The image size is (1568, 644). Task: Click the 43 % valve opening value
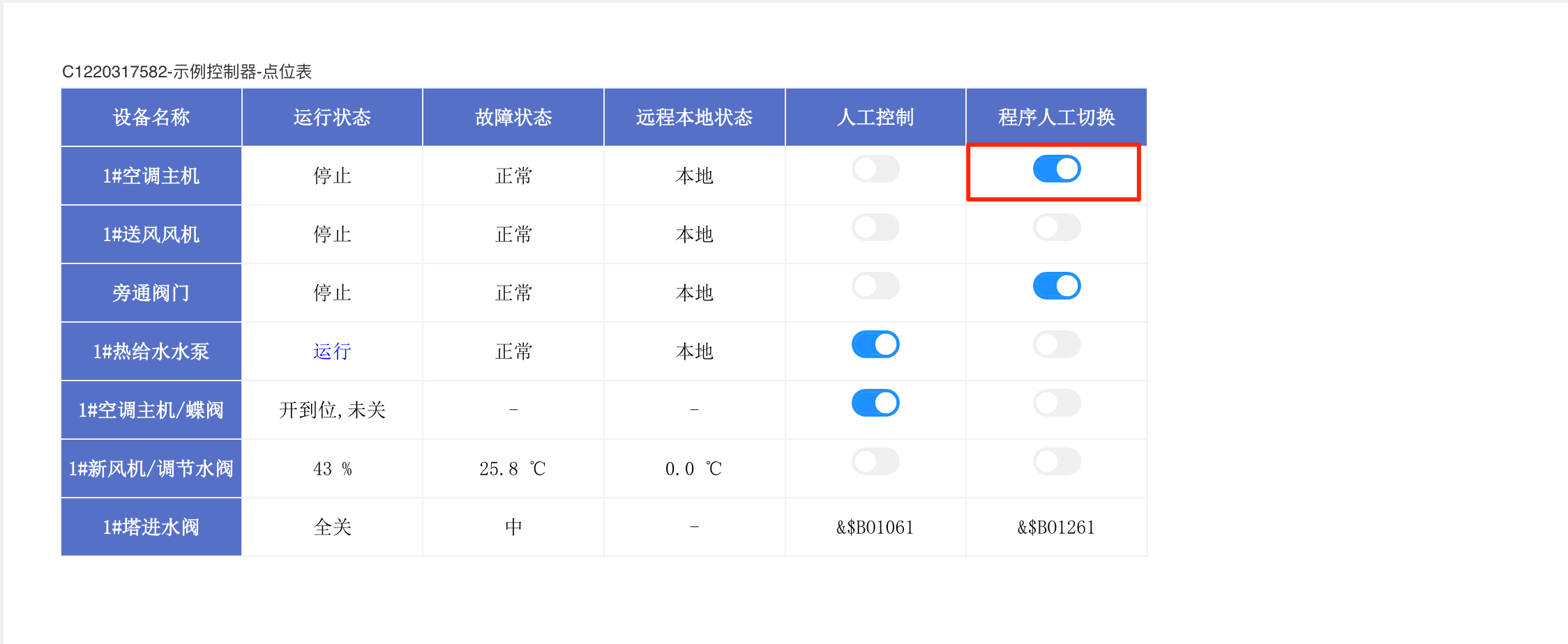click(332, 468)
